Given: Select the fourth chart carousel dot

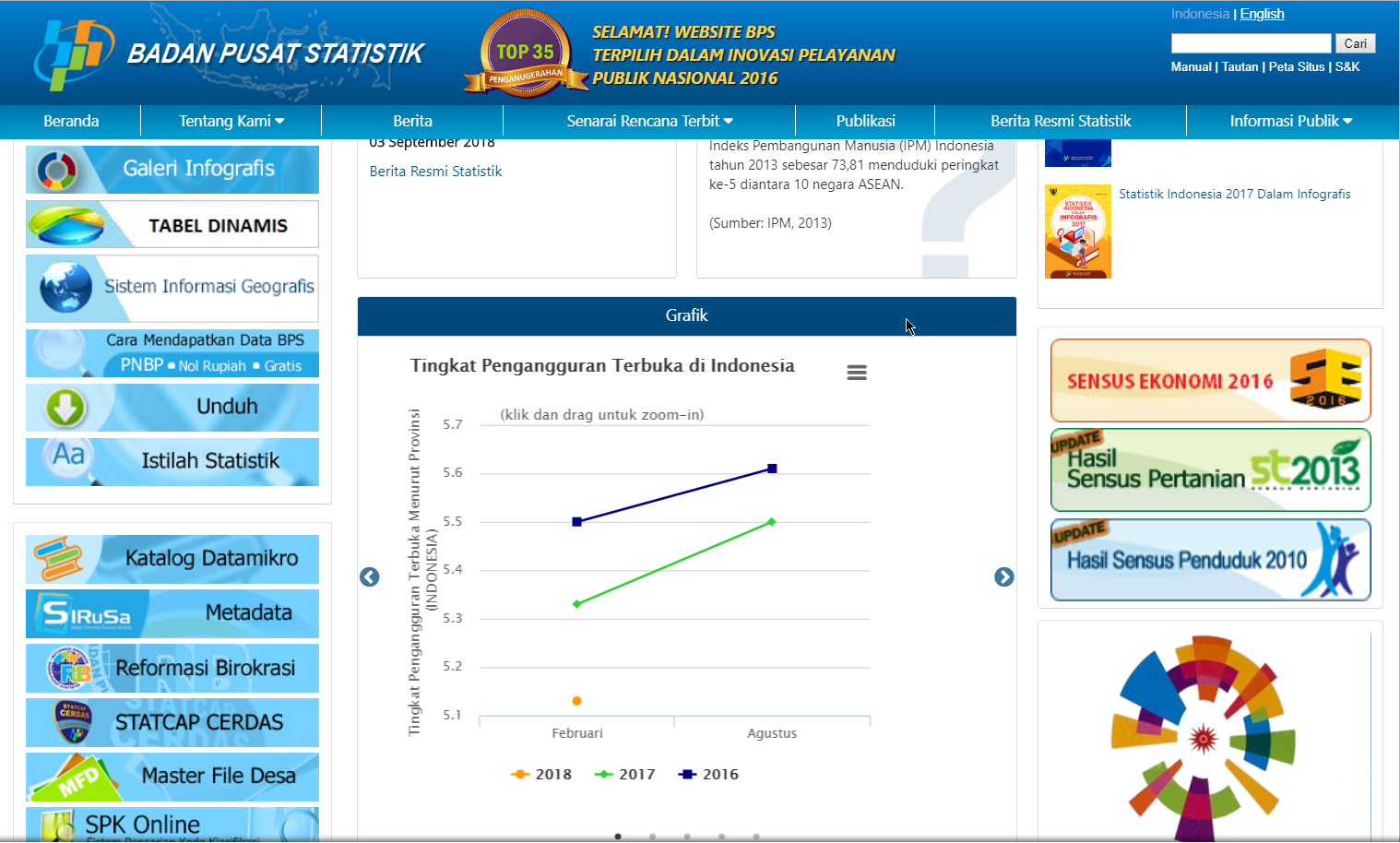Looking at the screenshot, I should click(721, 837).
